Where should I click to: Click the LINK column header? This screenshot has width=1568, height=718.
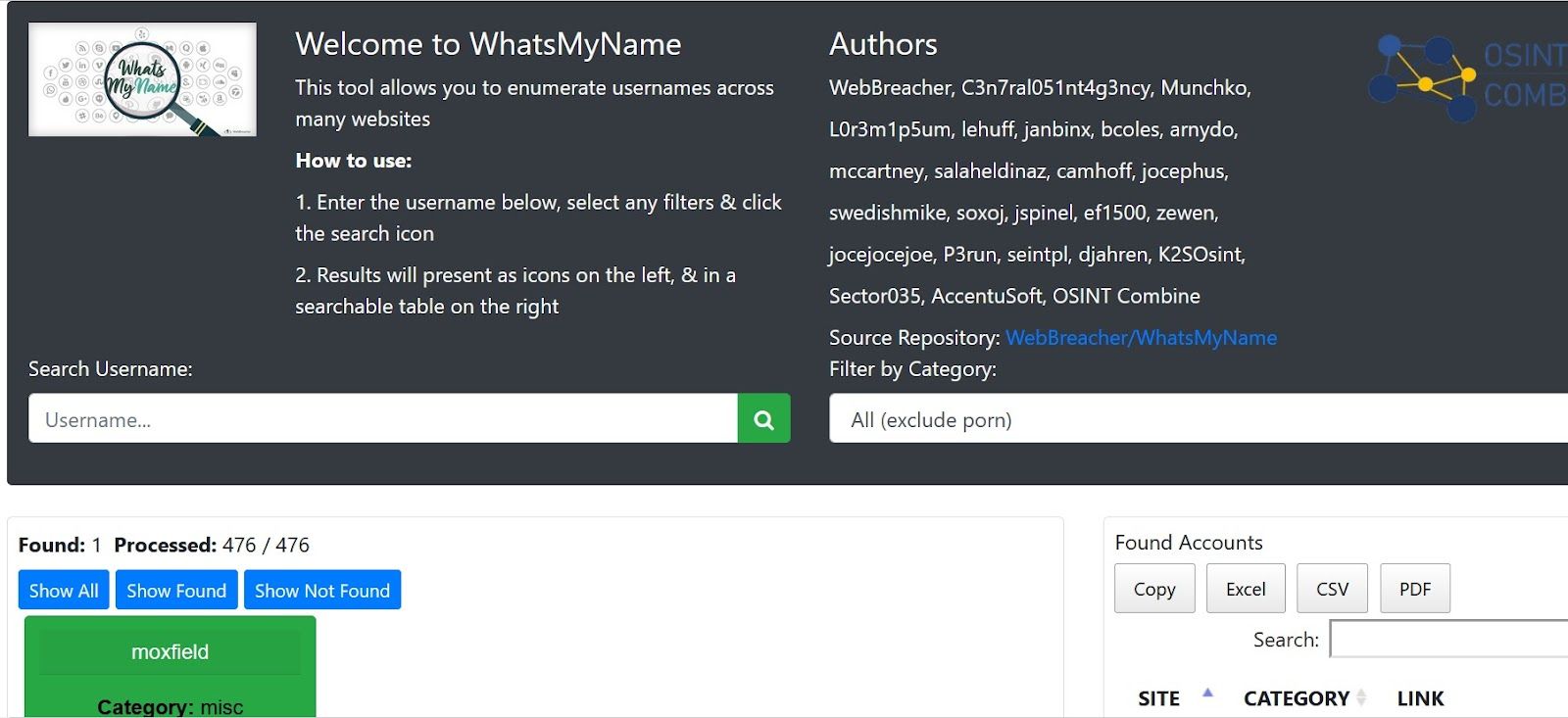tap(1421, 698)
